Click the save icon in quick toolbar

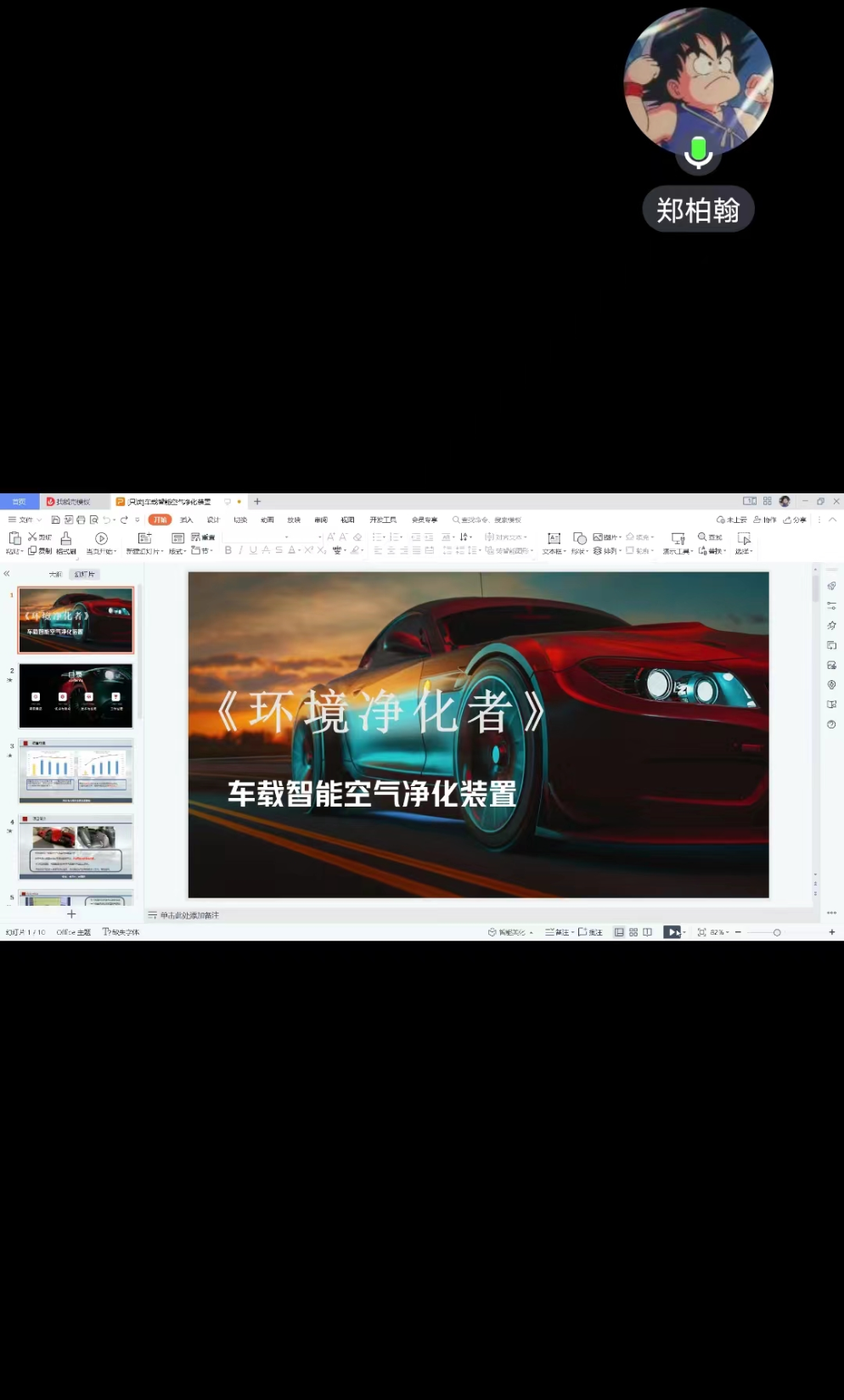pos(56,520)
